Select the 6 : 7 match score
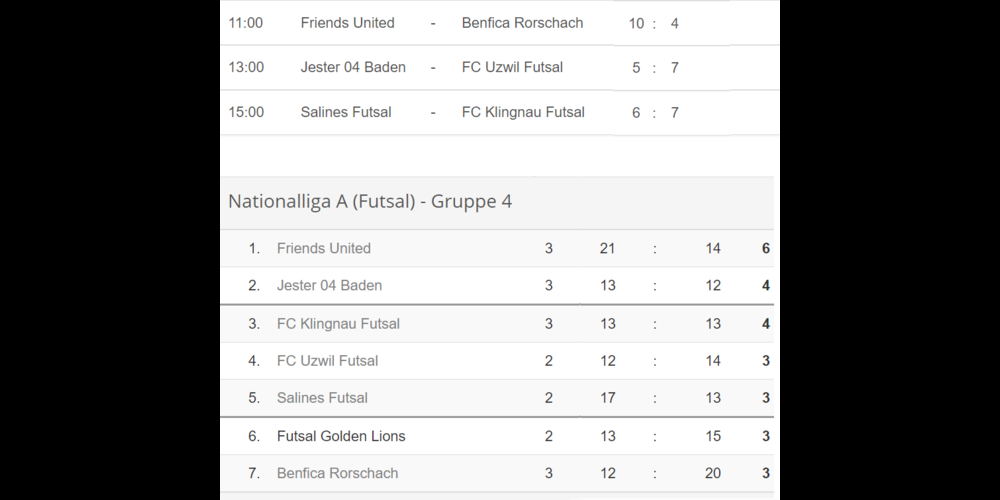The image size is (1000, 500). click(655, 112)
